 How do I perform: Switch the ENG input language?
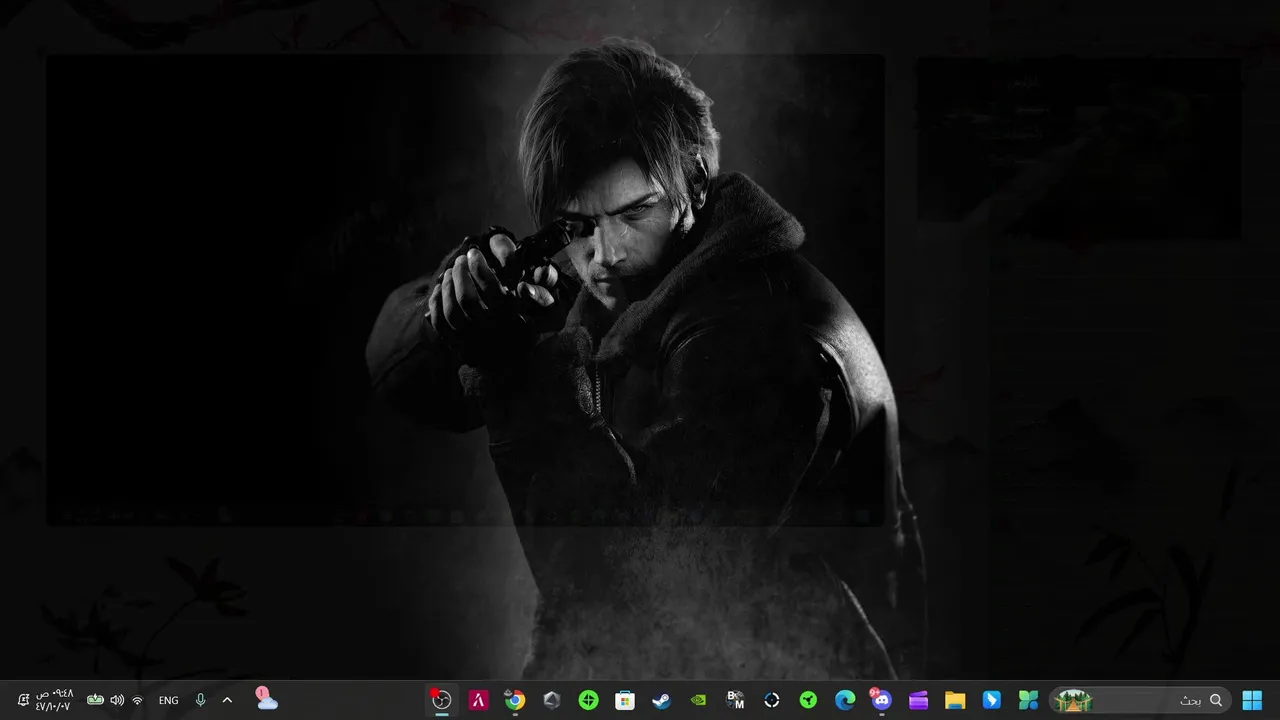168,701
